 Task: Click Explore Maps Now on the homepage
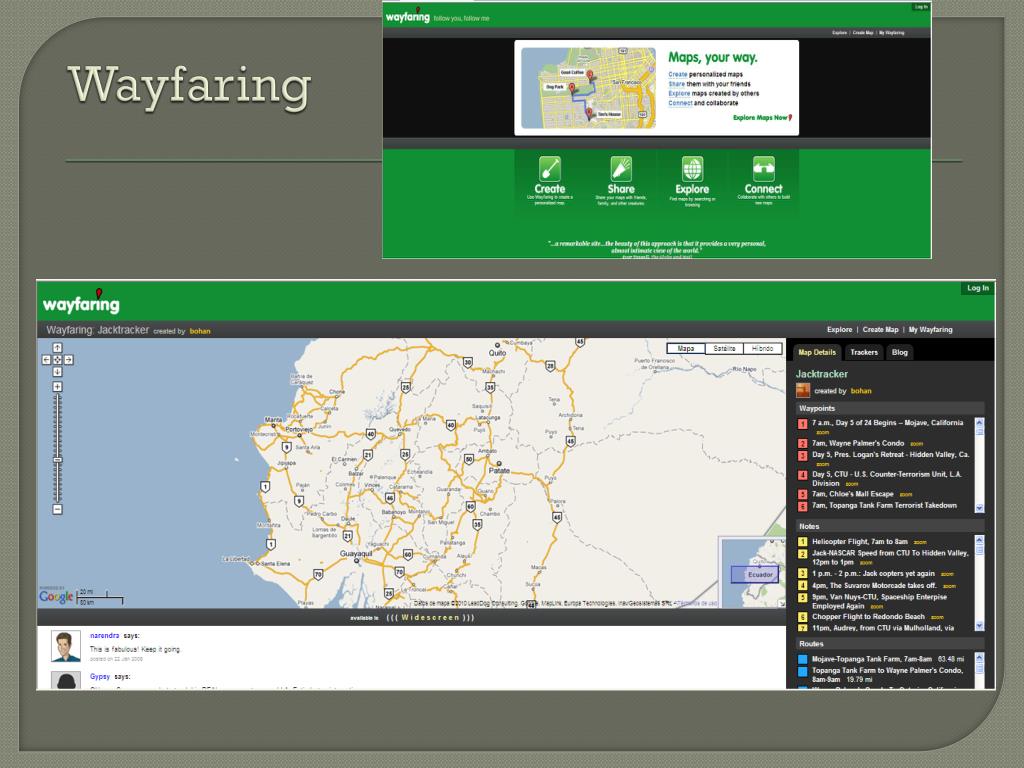click(x=762, y=118)
